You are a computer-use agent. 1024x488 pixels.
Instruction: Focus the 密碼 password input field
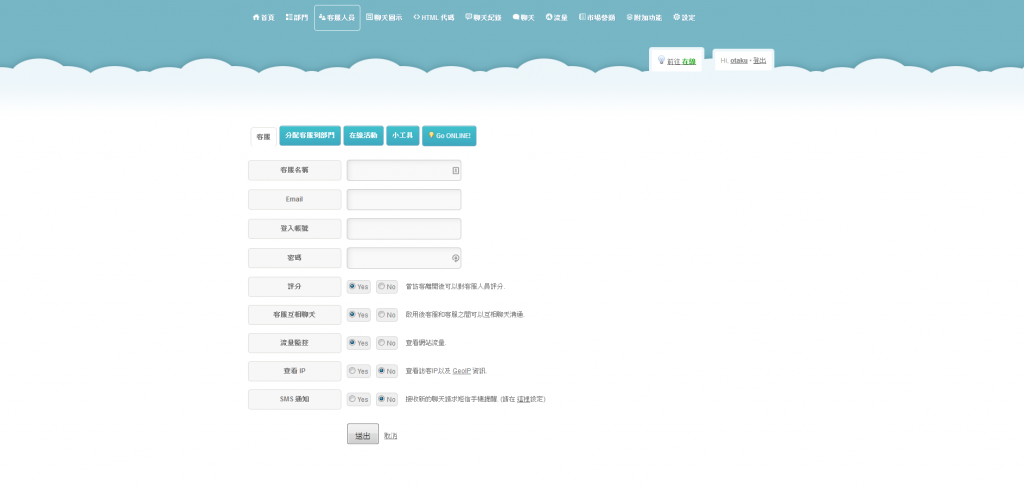click(x=404, y=258)
